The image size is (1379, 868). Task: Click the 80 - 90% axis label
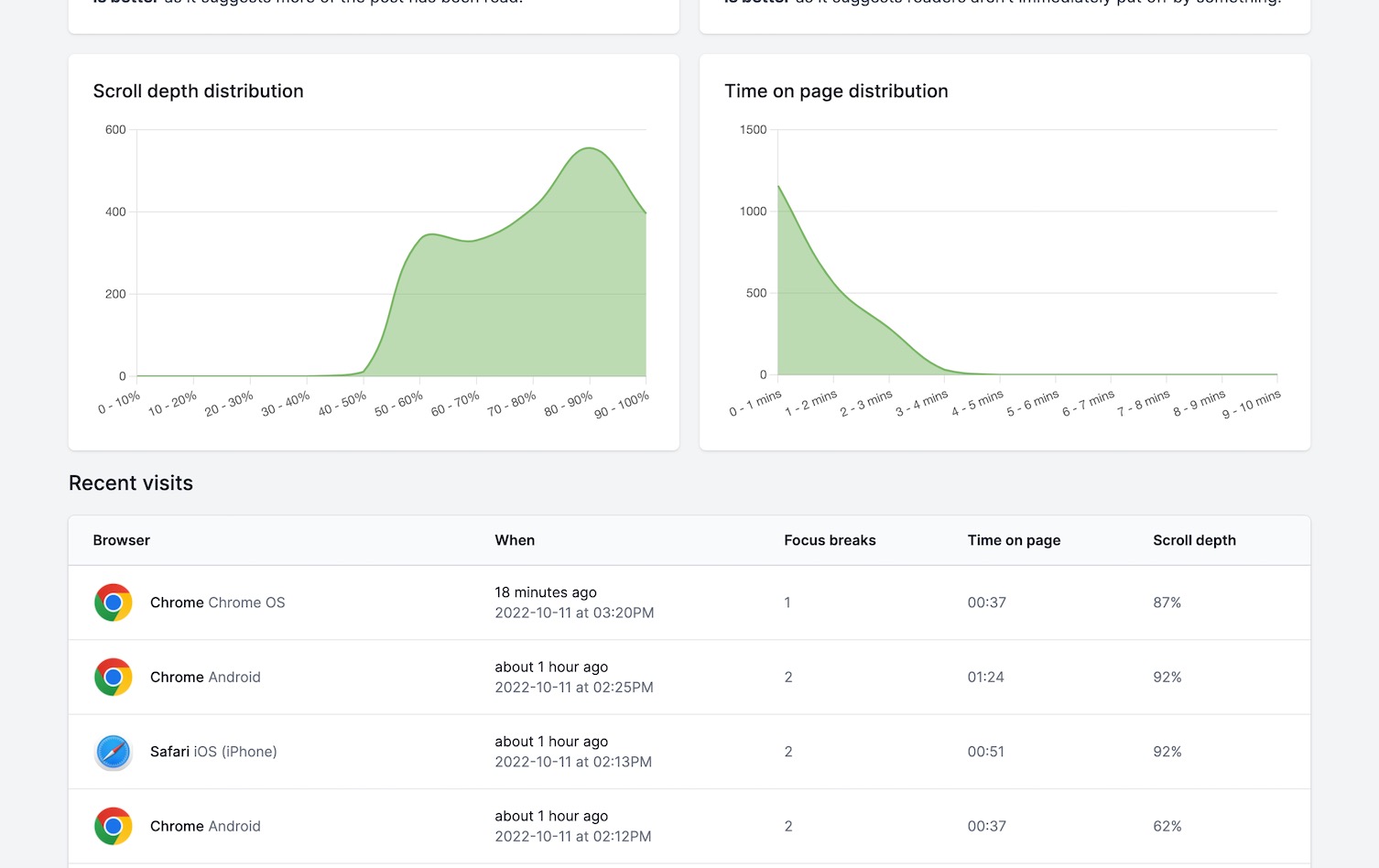pyautogui.click(x=568, y=404)
